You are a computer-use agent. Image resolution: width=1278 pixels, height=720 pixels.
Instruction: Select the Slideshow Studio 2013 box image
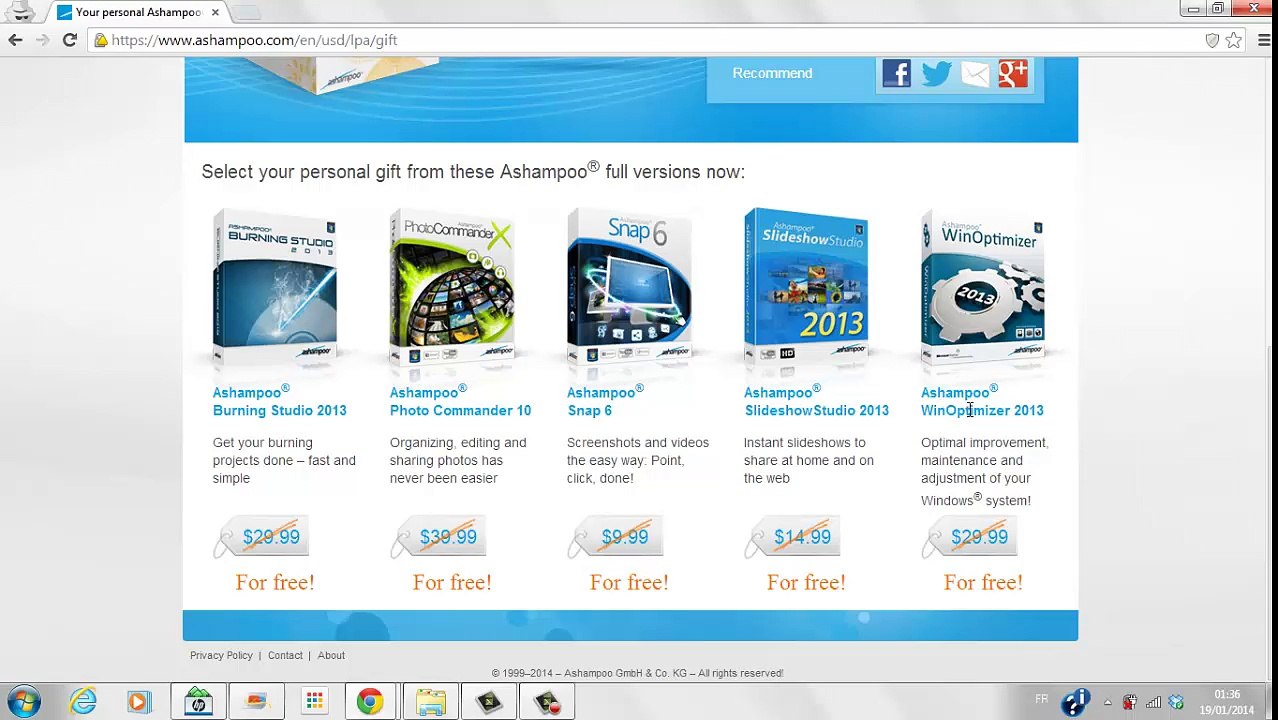[806, 285]
